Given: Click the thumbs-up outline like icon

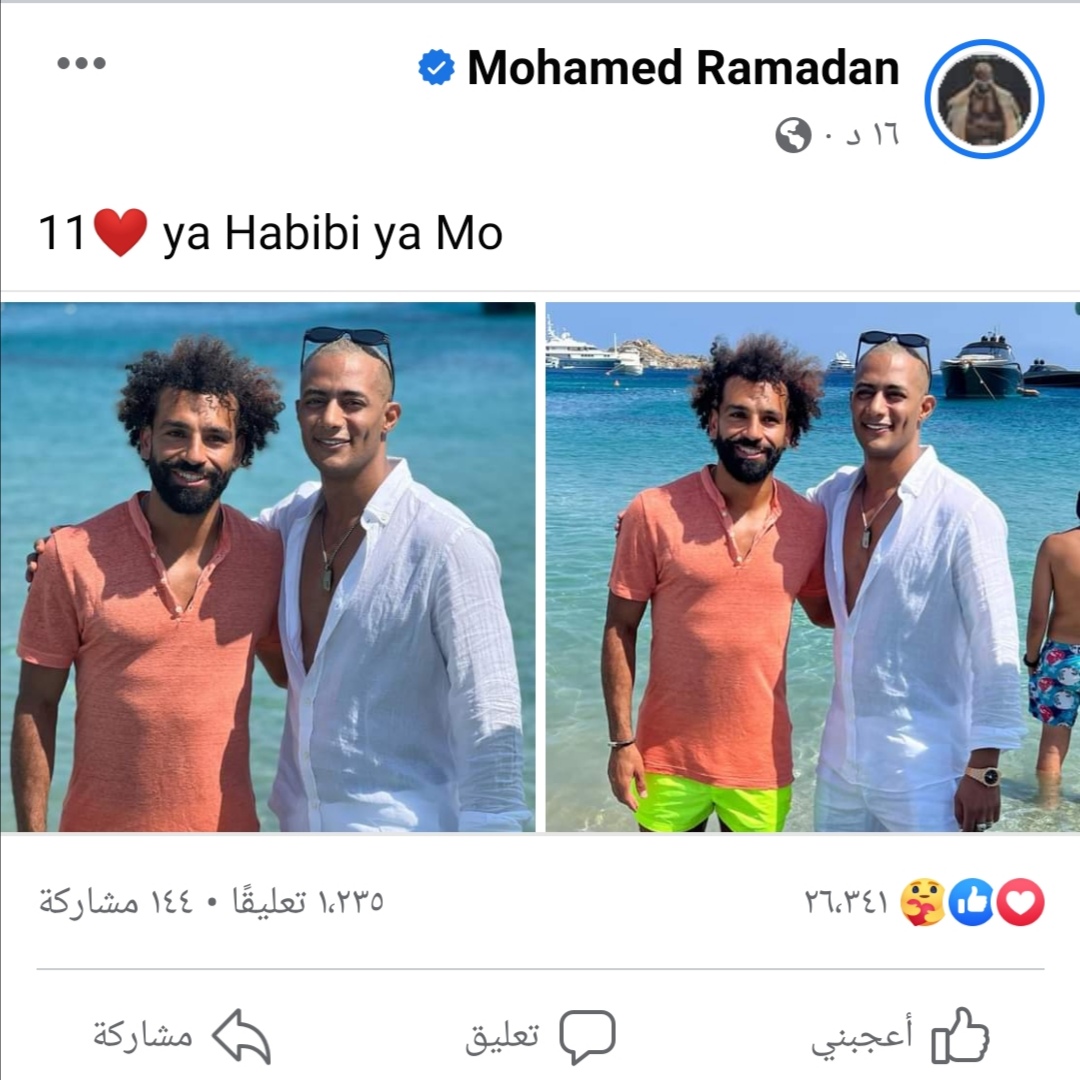Looking at the screenshot, I should [960, 1035].
